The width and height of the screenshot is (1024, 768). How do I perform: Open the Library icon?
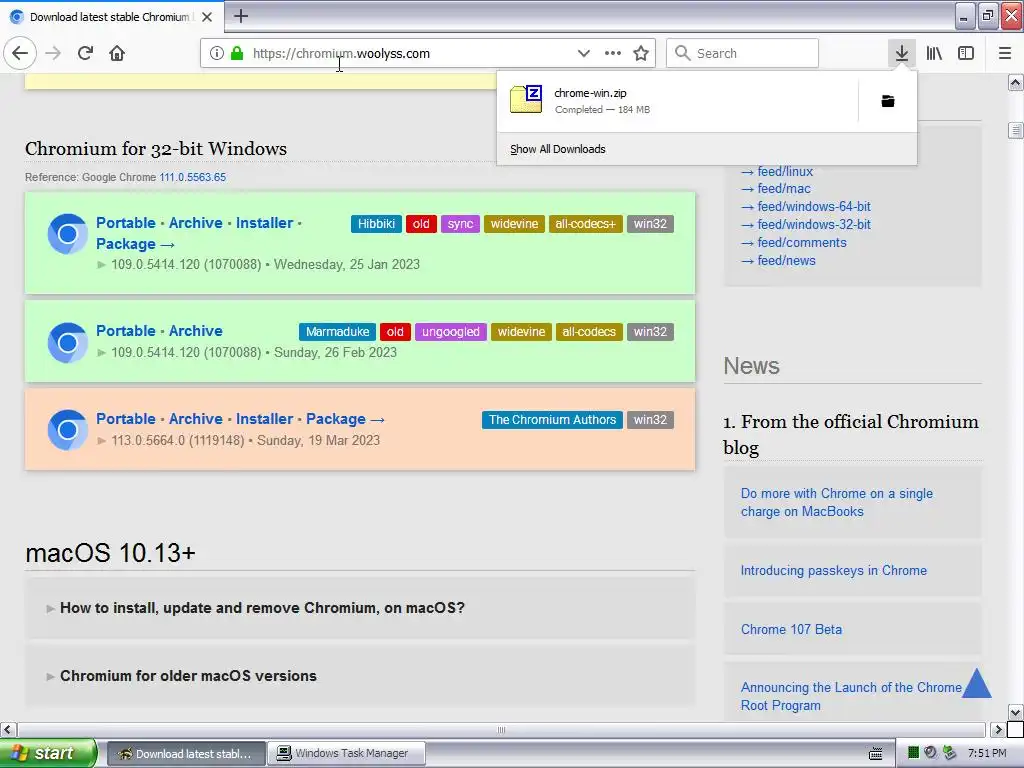pos(935,53)
